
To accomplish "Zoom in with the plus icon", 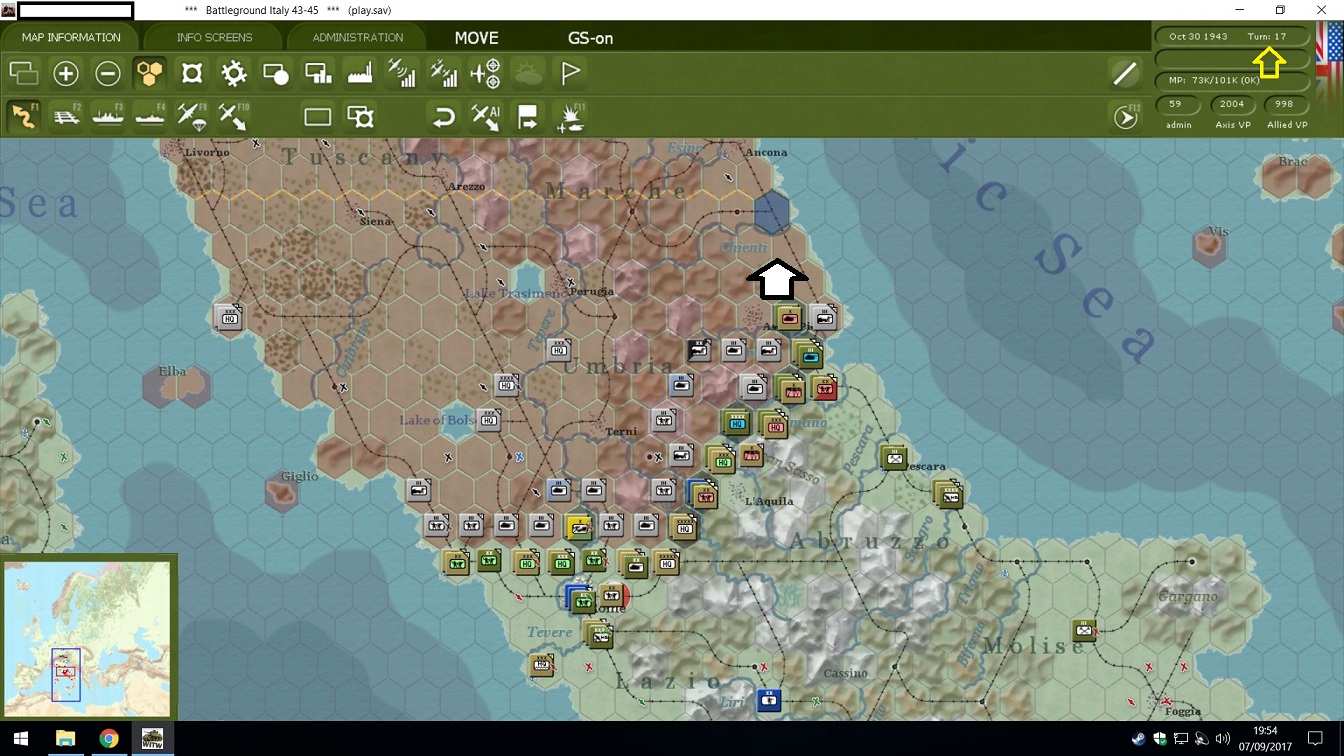I will click(x=66, y=73).
